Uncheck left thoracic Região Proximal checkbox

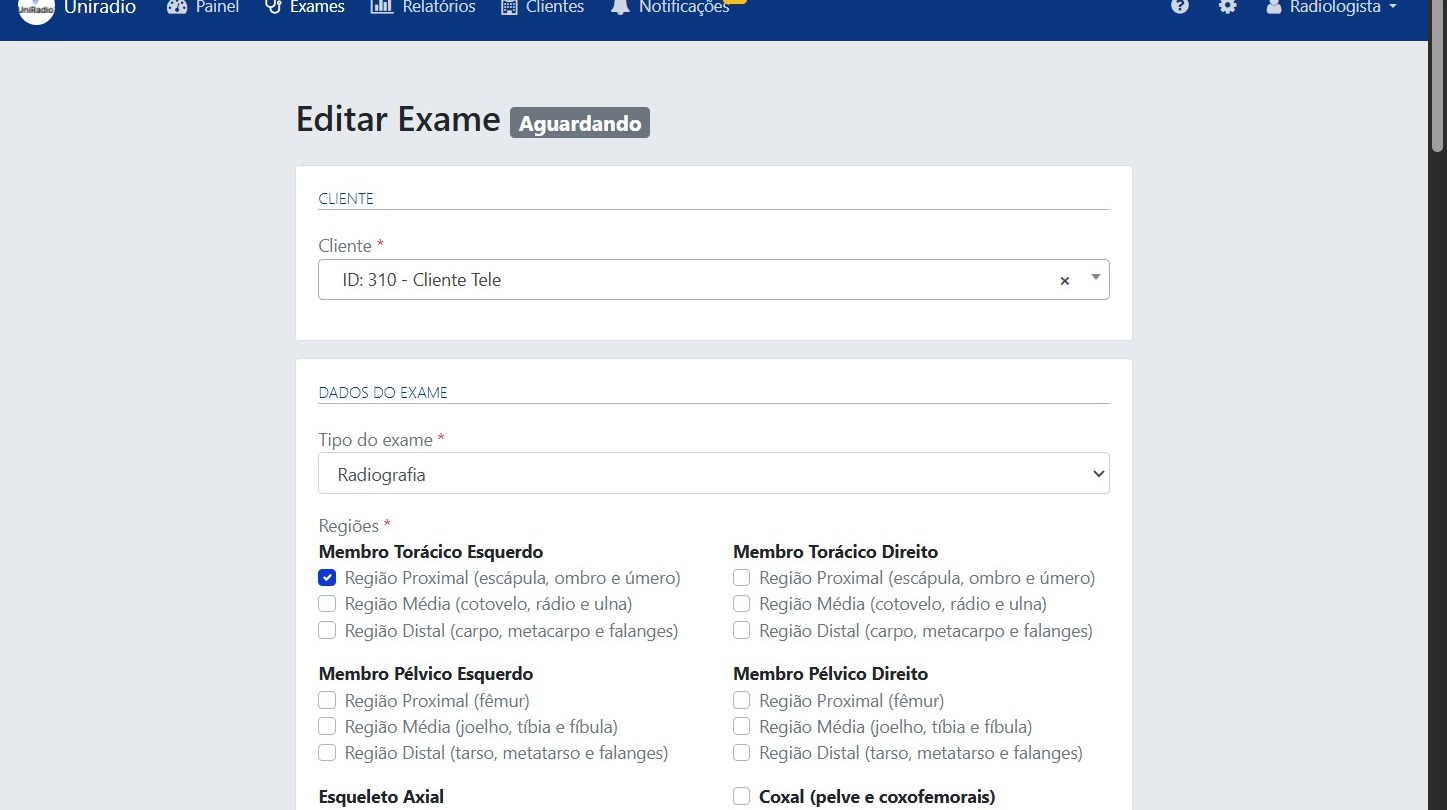click(327, 578)
